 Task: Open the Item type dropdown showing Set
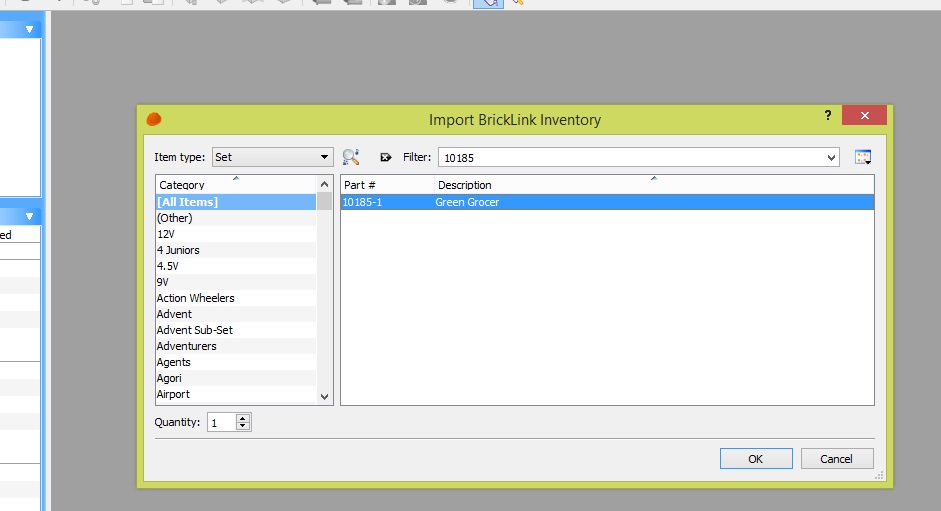pyautogui.click(x=272, y=157)
